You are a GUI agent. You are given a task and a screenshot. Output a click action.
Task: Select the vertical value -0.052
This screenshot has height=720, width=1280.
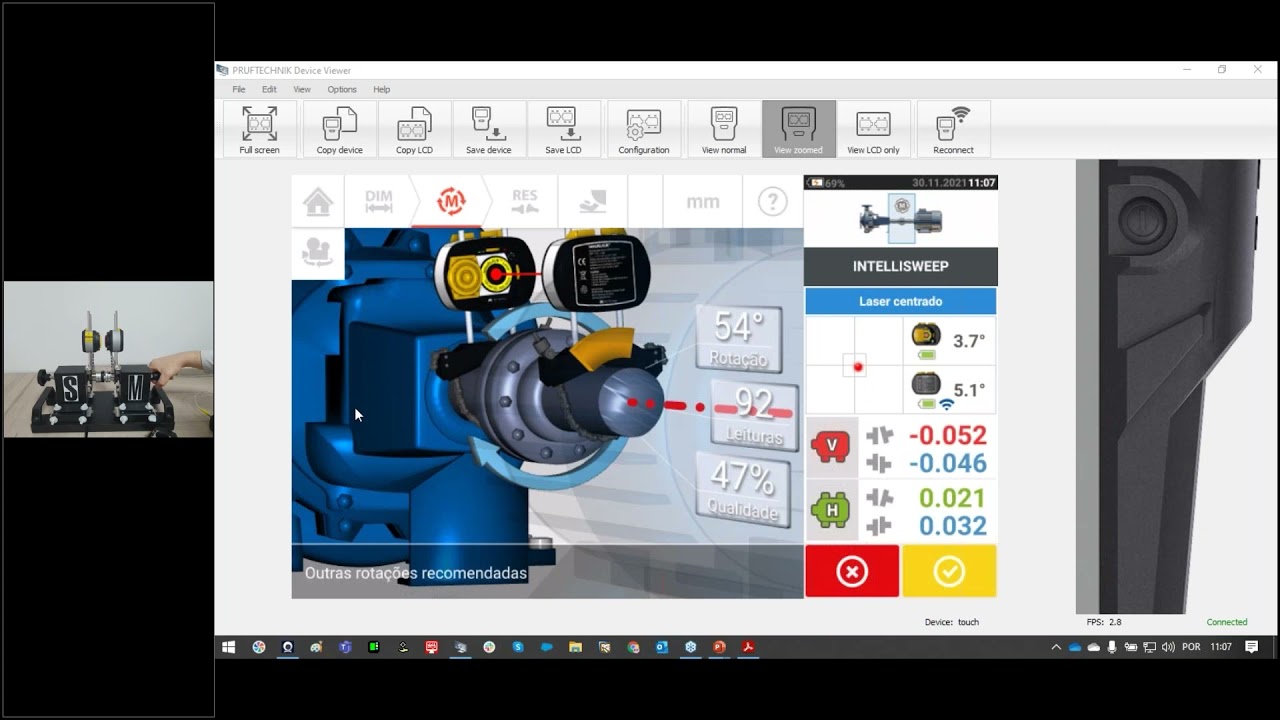947,435
